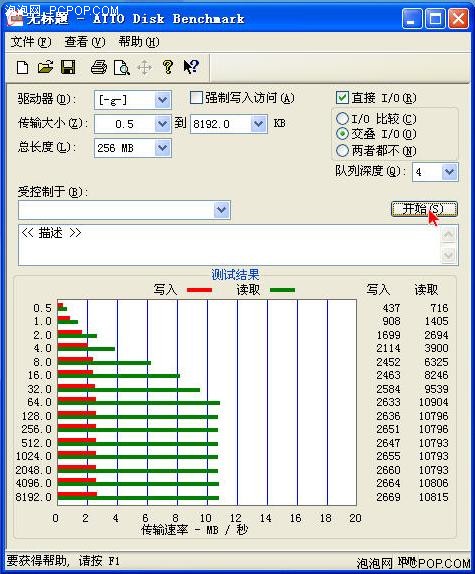Click the New file toolbar icon
Screen dimensions: 475x574
coord(23,67)
